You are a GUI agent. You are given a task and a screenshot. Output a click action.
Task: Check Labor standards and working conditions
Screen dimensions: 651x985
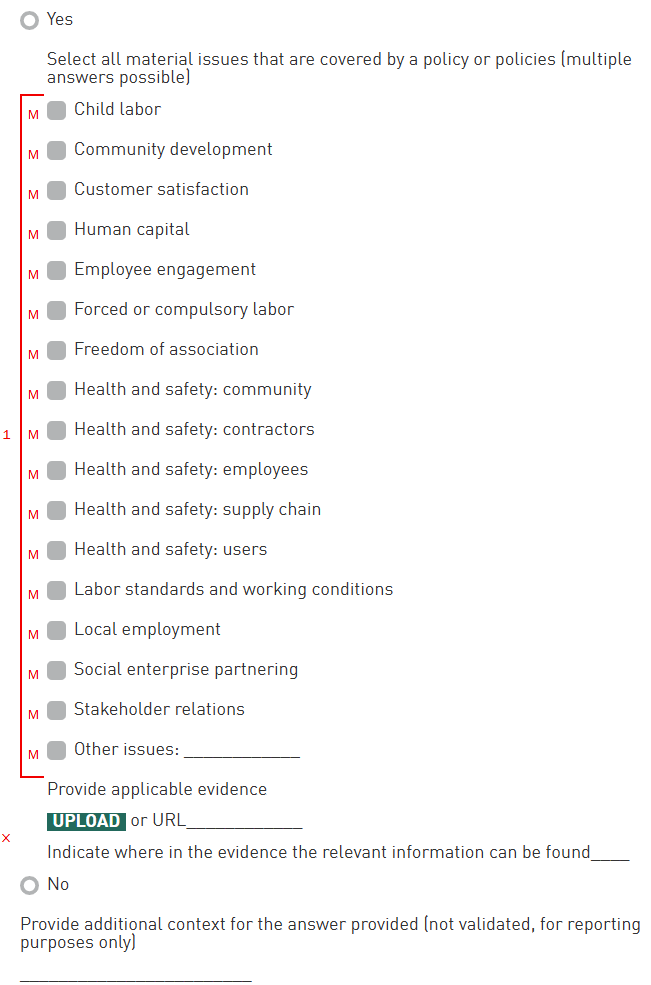tap(57, 590)
